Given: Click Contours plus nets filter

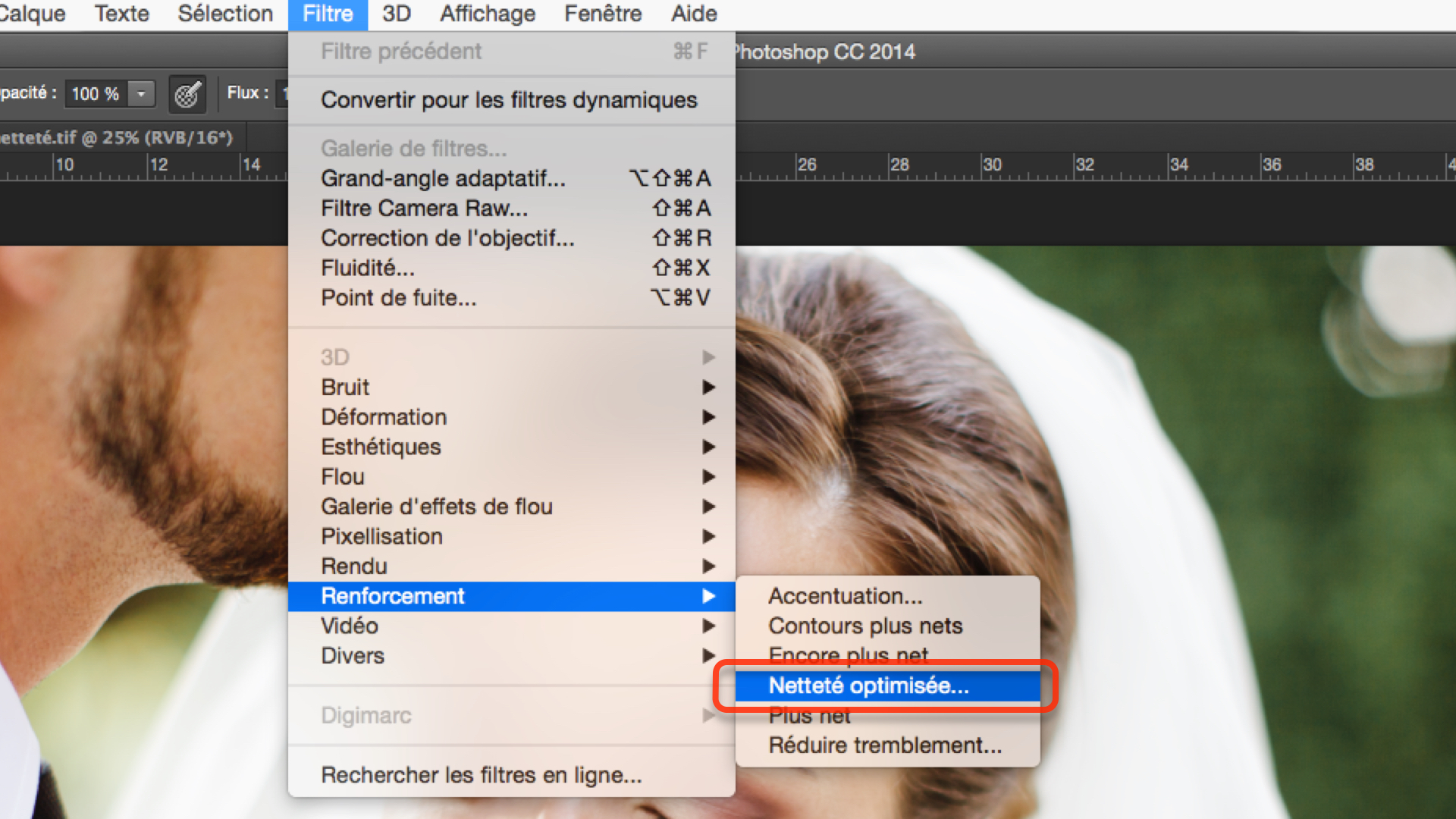Looking at the screenshot, I should tap(864, 626).
